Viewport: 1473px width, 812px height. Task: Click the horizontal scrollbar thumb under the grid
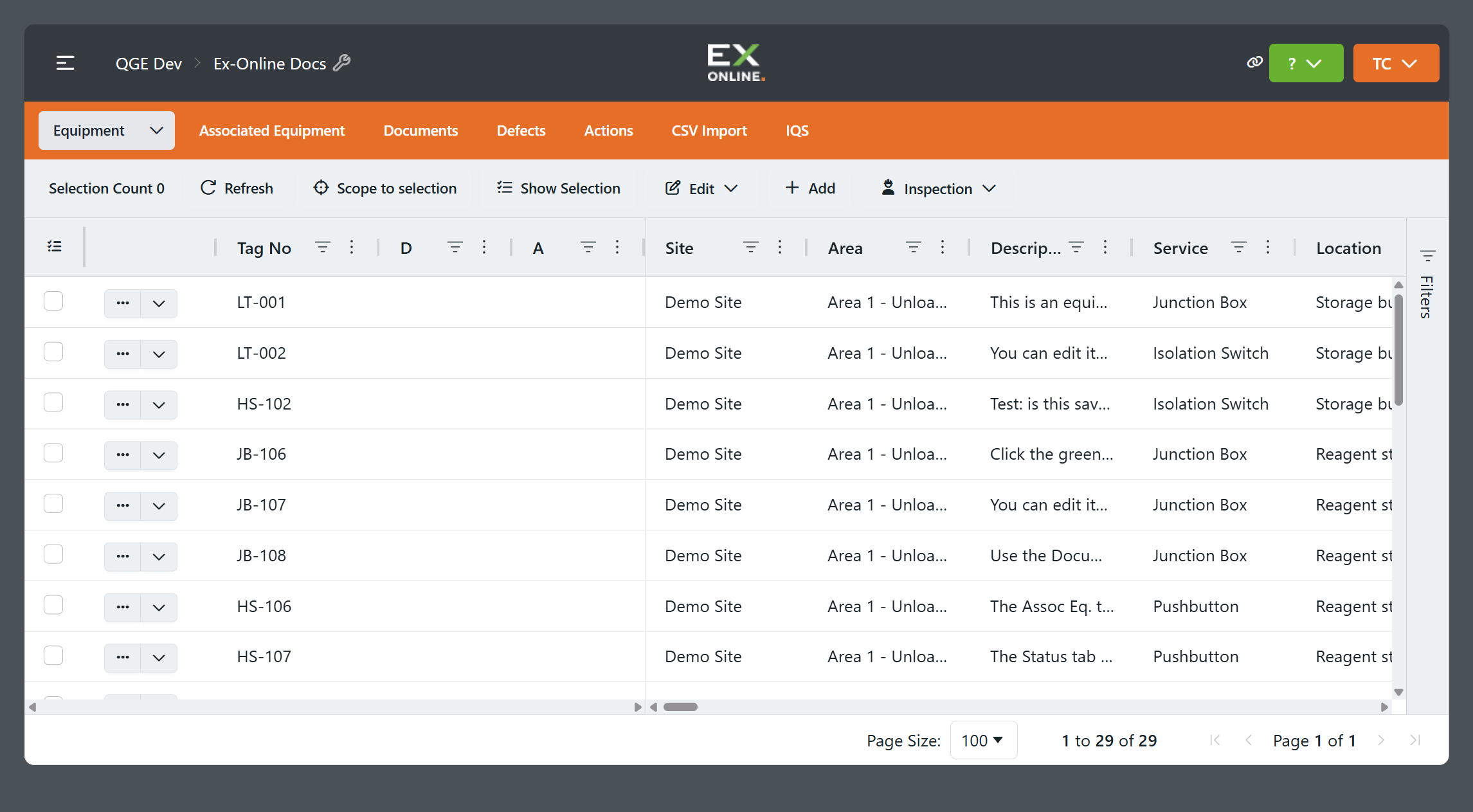[x=680, y=707]
